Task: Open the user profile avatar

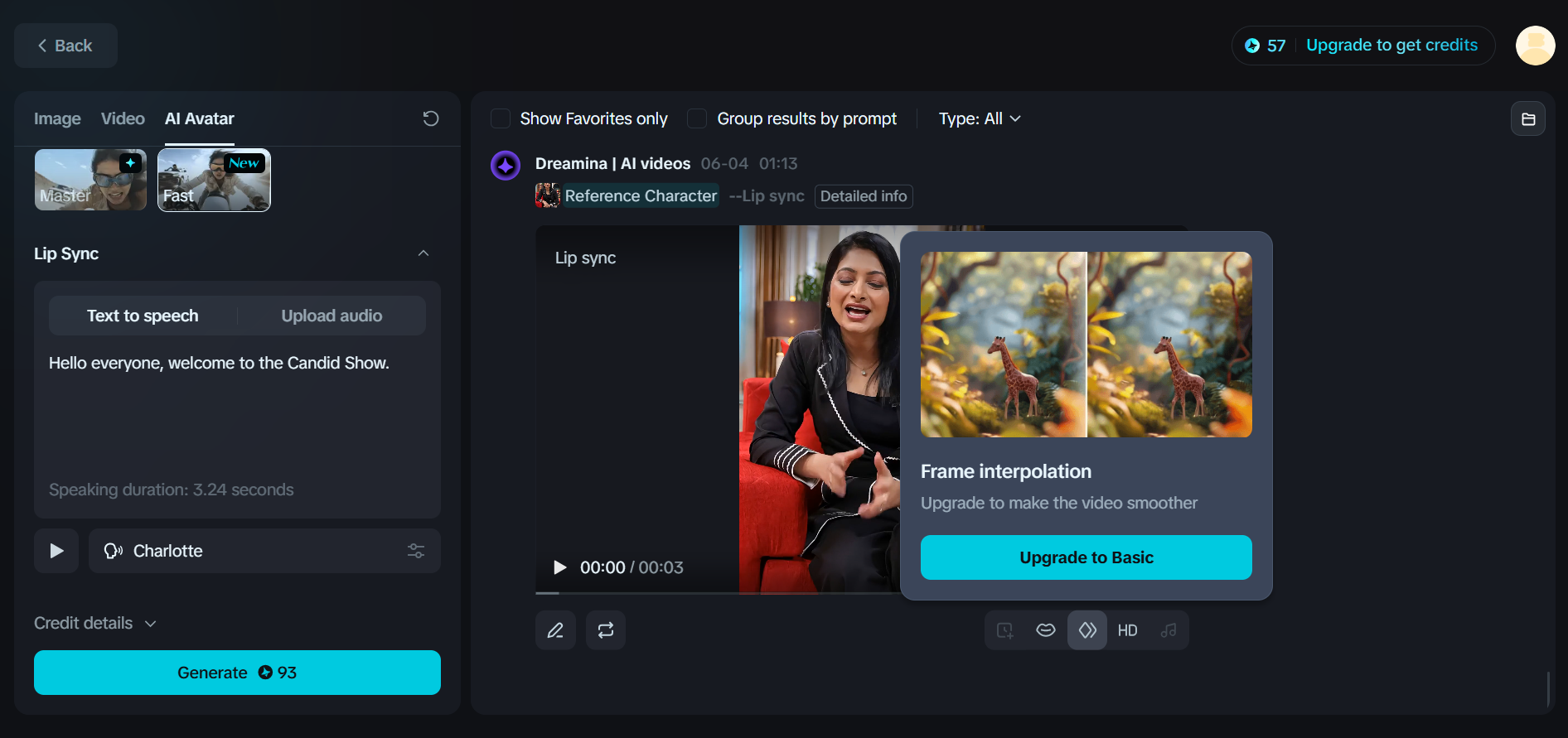Action: click(1535, 46)
